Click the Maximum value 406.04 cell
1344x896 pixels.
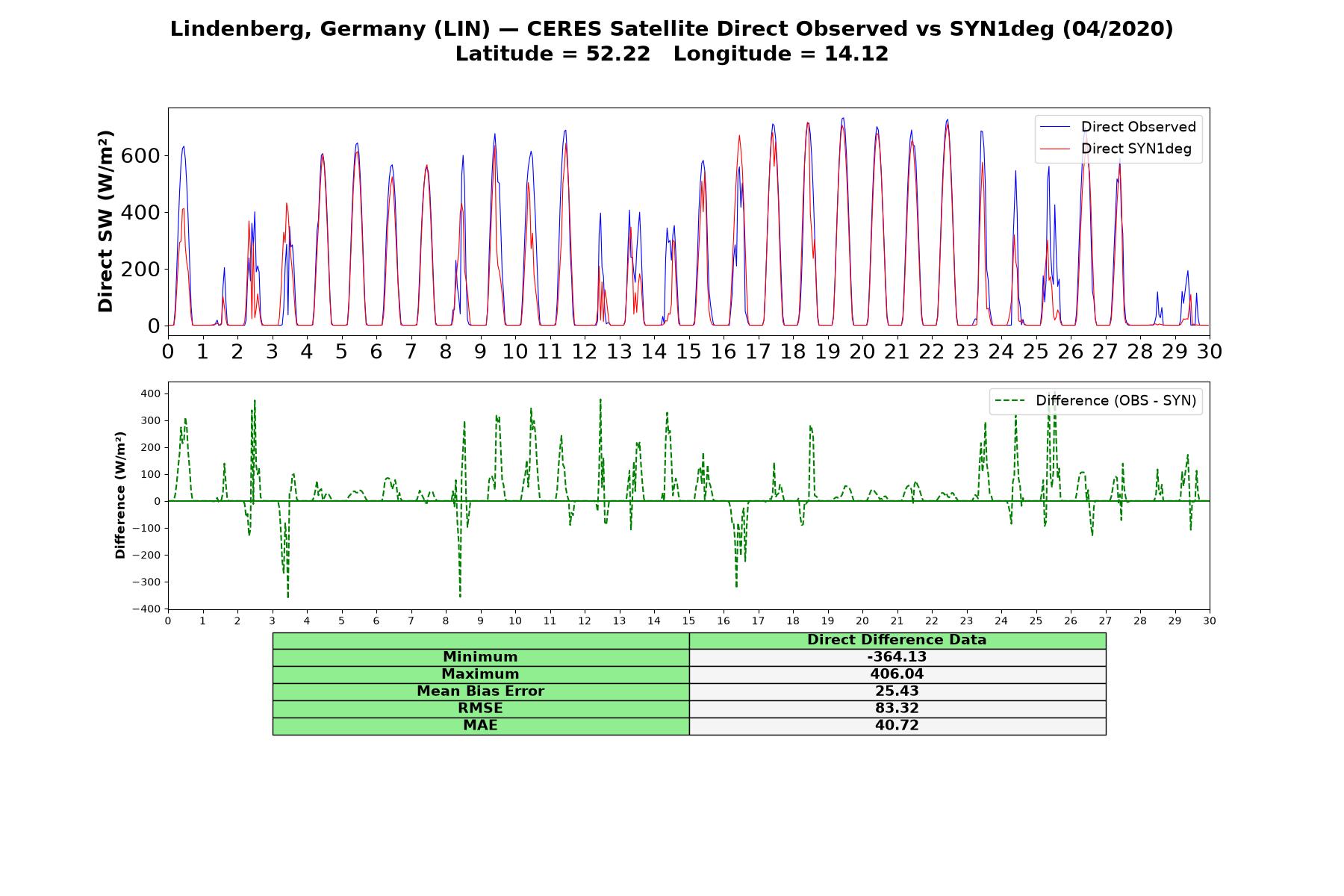point(897,674)
